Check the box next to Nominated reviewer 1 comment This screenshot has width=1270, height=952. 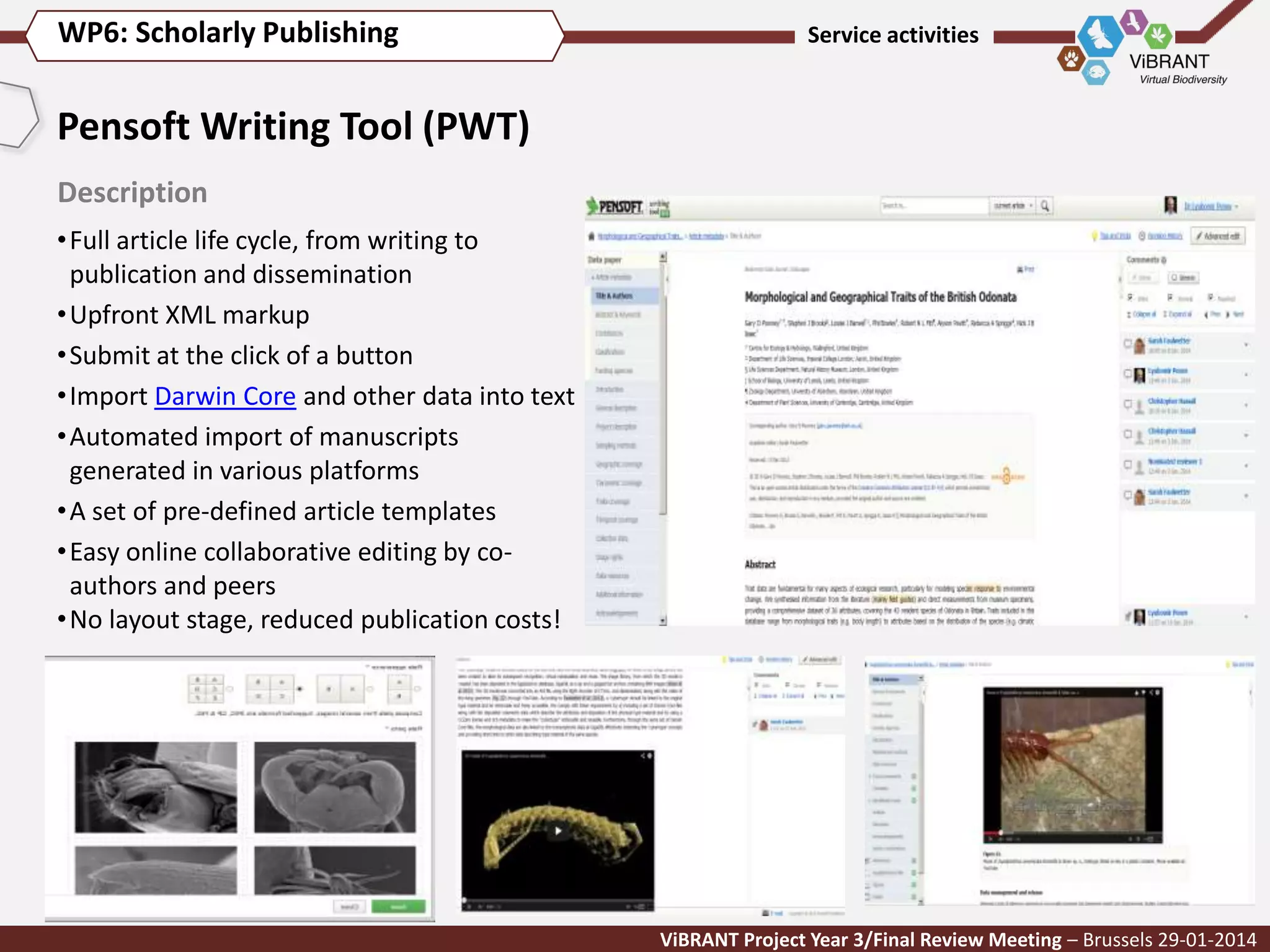pyautogui.click(x=1128, y=464)
